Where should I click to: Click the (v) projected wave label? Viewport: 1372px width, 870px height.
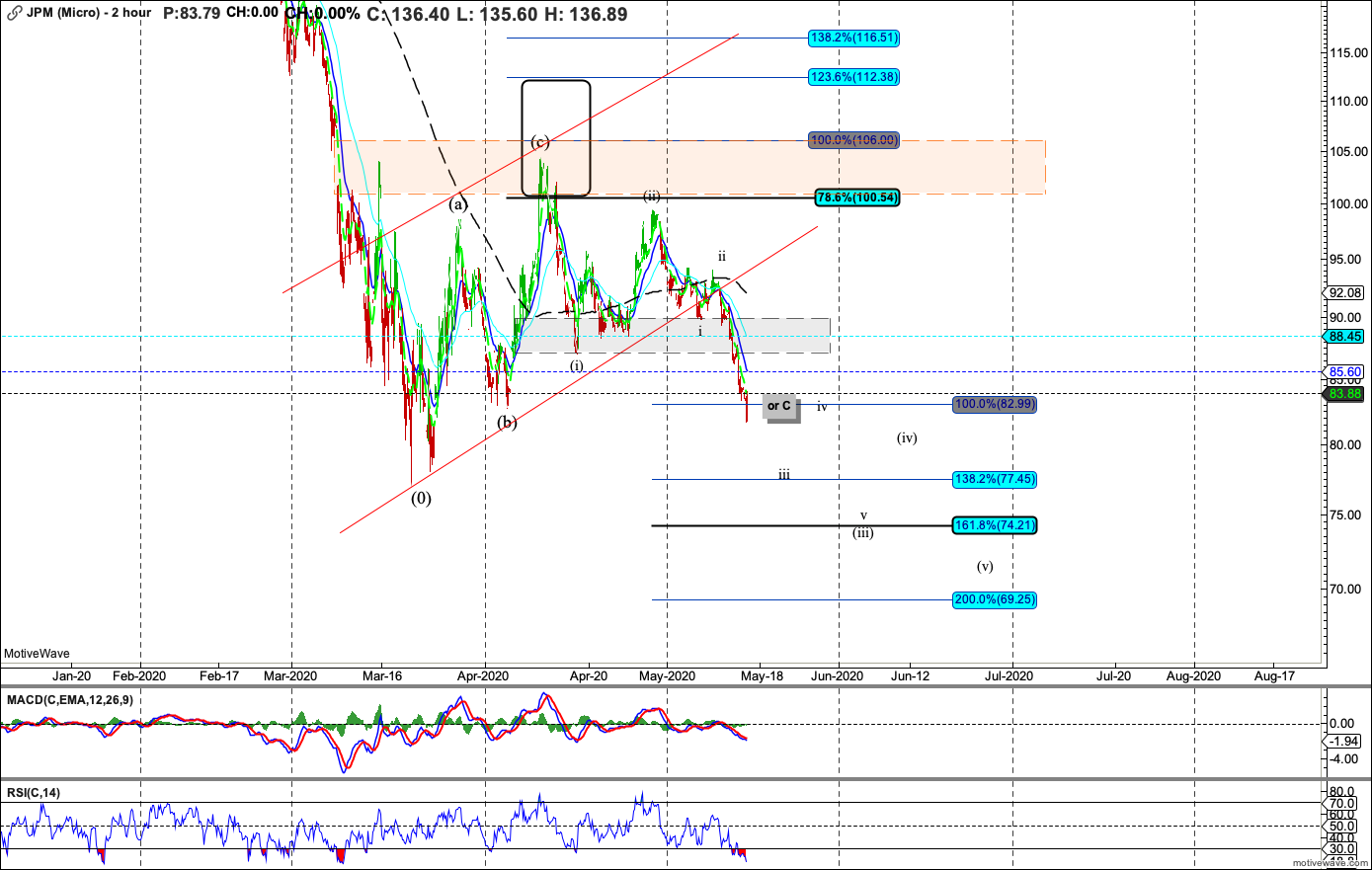[985, 567]
